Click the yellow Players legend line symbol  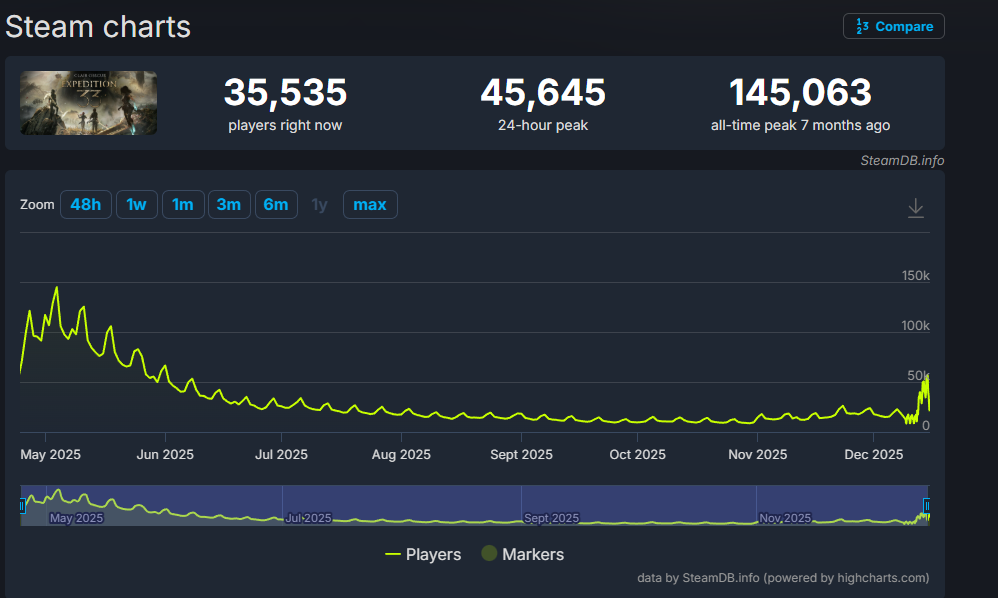[x=393, y=554]
